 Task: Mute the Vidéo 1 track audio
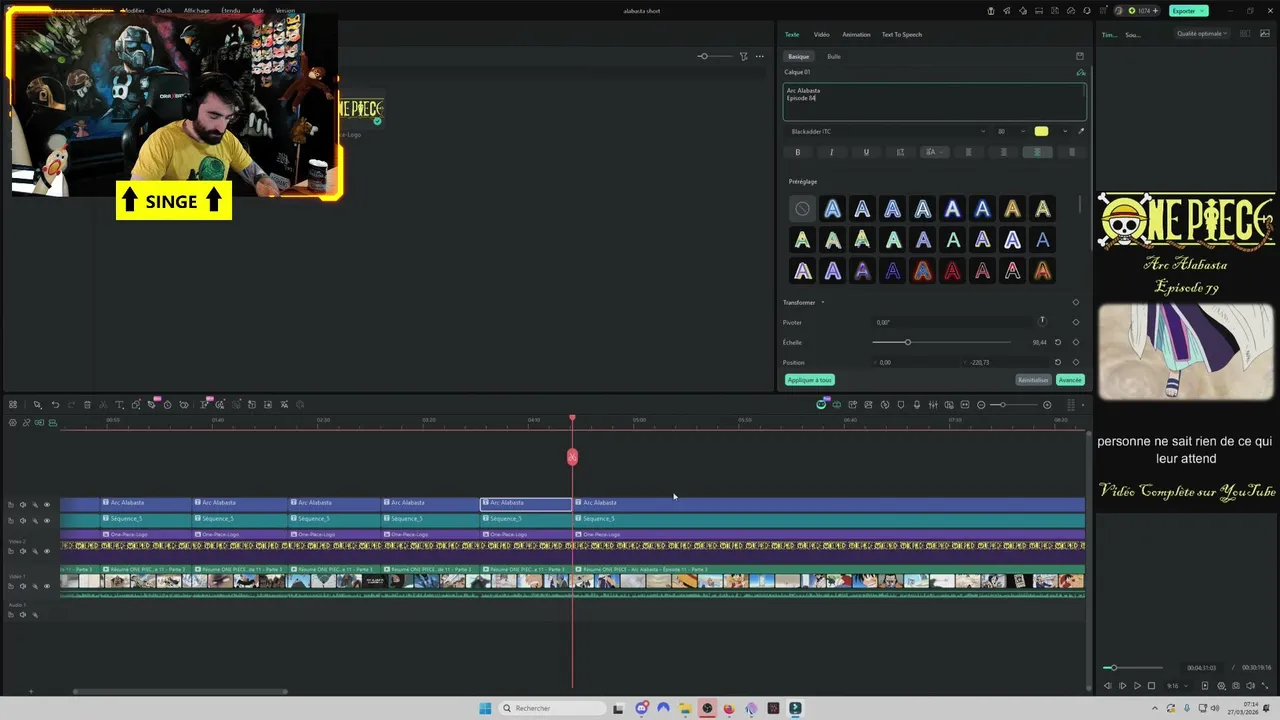click(23, 586)
